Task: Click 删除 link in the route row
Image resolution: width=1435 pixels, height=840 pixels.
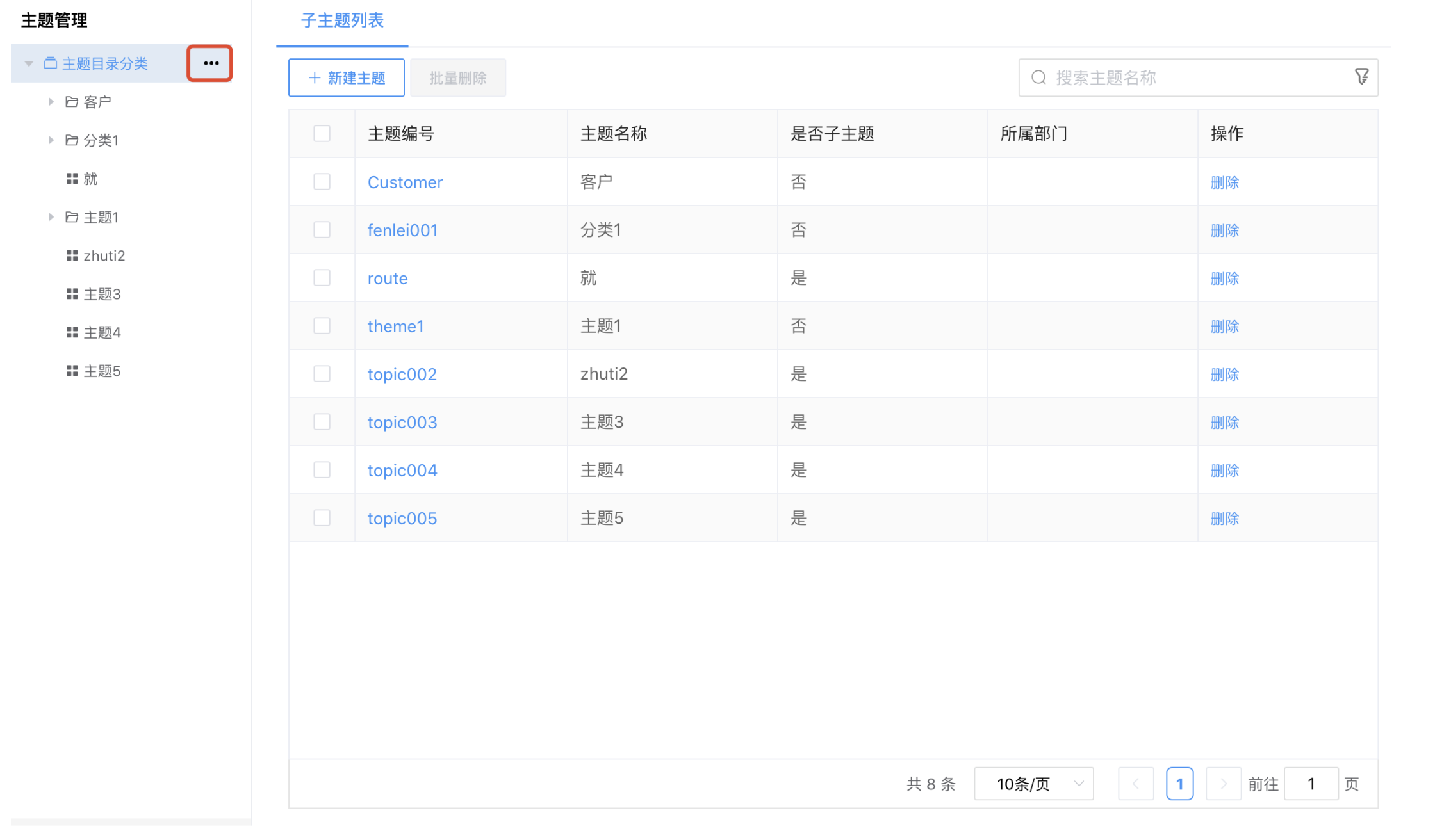Action: (1224, 278)
